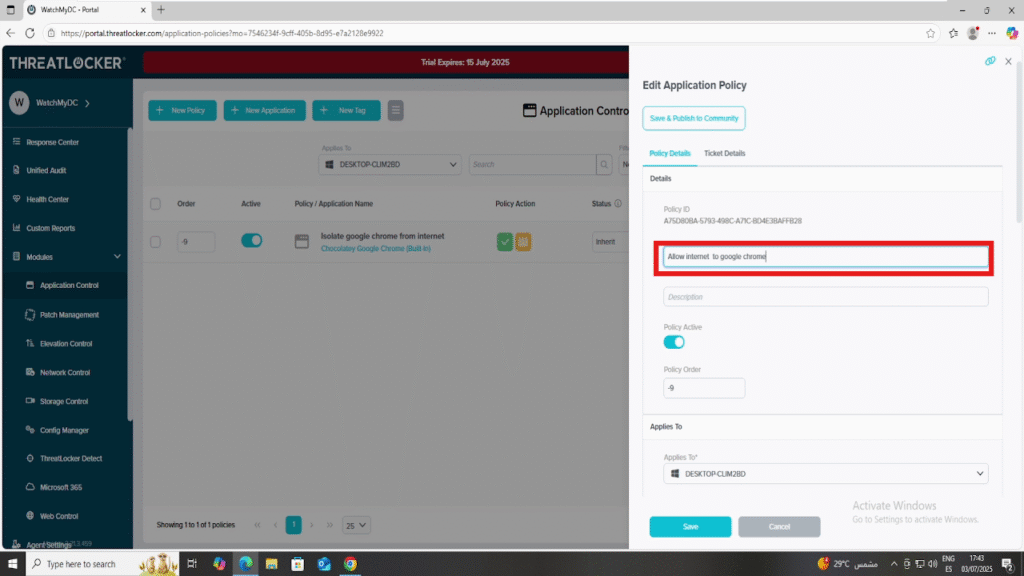Tick the checkbox for the Isolate google chrome policy
Viewport: 1024px width, 576px height.
(x=155, y=242)
